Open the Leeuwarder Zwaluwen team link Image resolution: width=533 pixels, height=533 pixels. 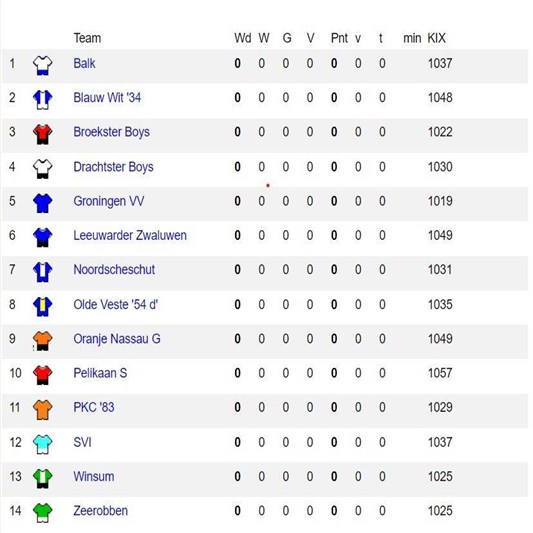130,235
